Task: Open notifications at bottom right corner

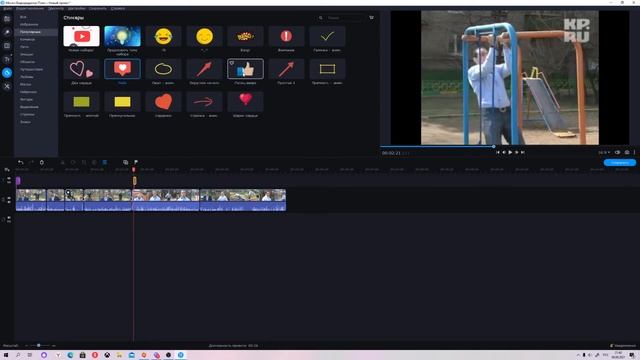Action: click(623, 346)
